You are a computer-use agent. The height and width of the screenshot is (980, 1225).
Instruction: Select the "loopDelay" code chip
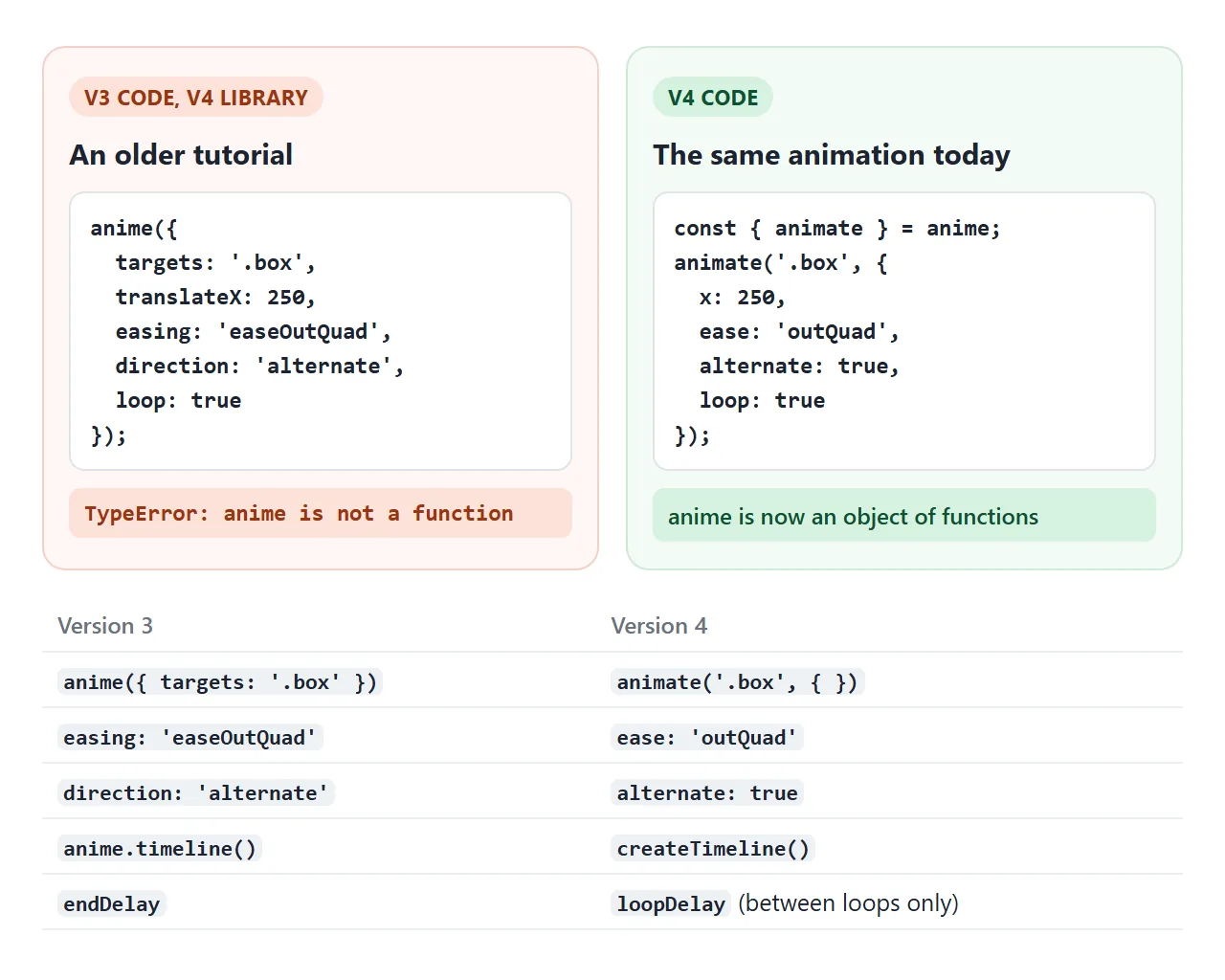click(x=671, y=904)
